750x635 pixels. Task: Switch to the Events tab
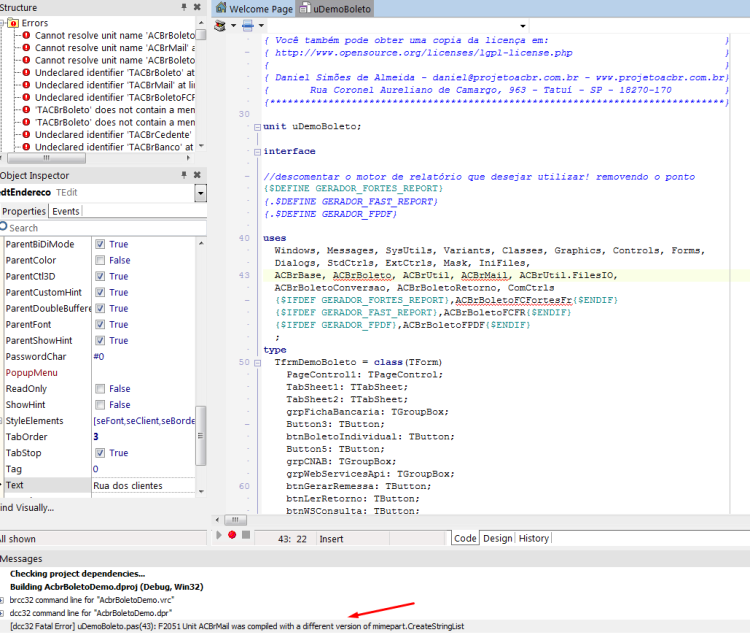coord(66,211)
